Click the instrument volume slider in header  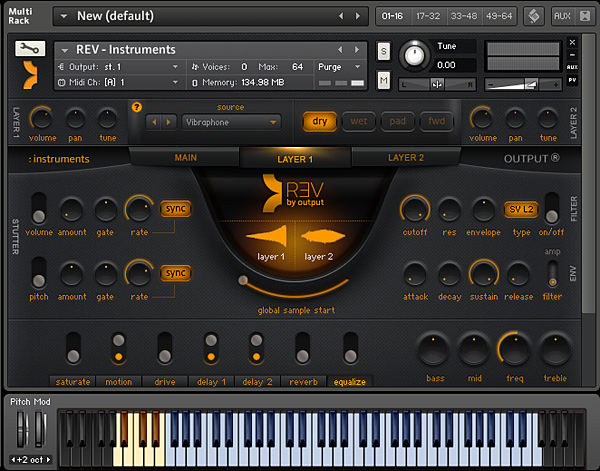coord(523,85)
